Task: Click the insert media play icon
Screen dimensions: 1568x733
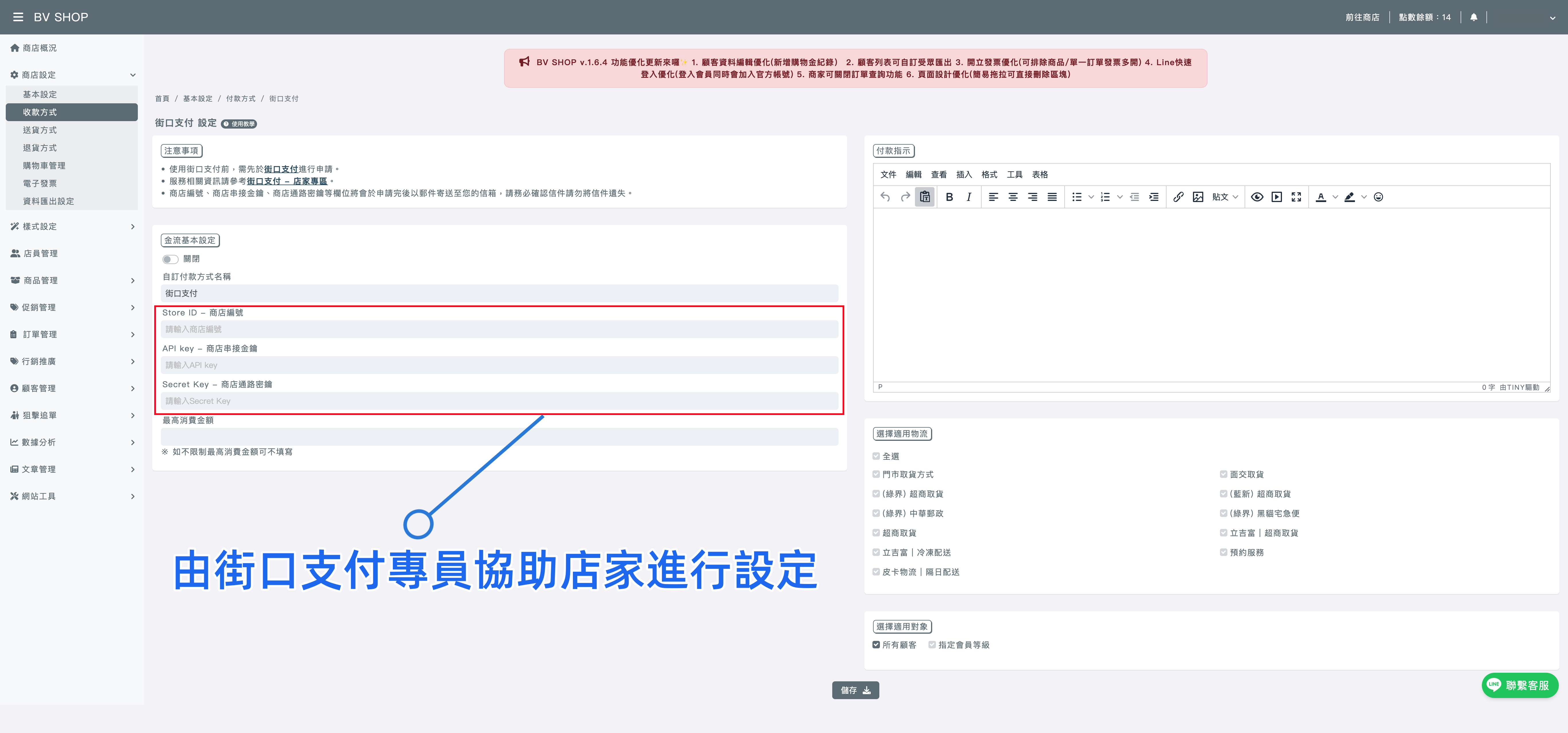Action: [x=1277, y=197]
